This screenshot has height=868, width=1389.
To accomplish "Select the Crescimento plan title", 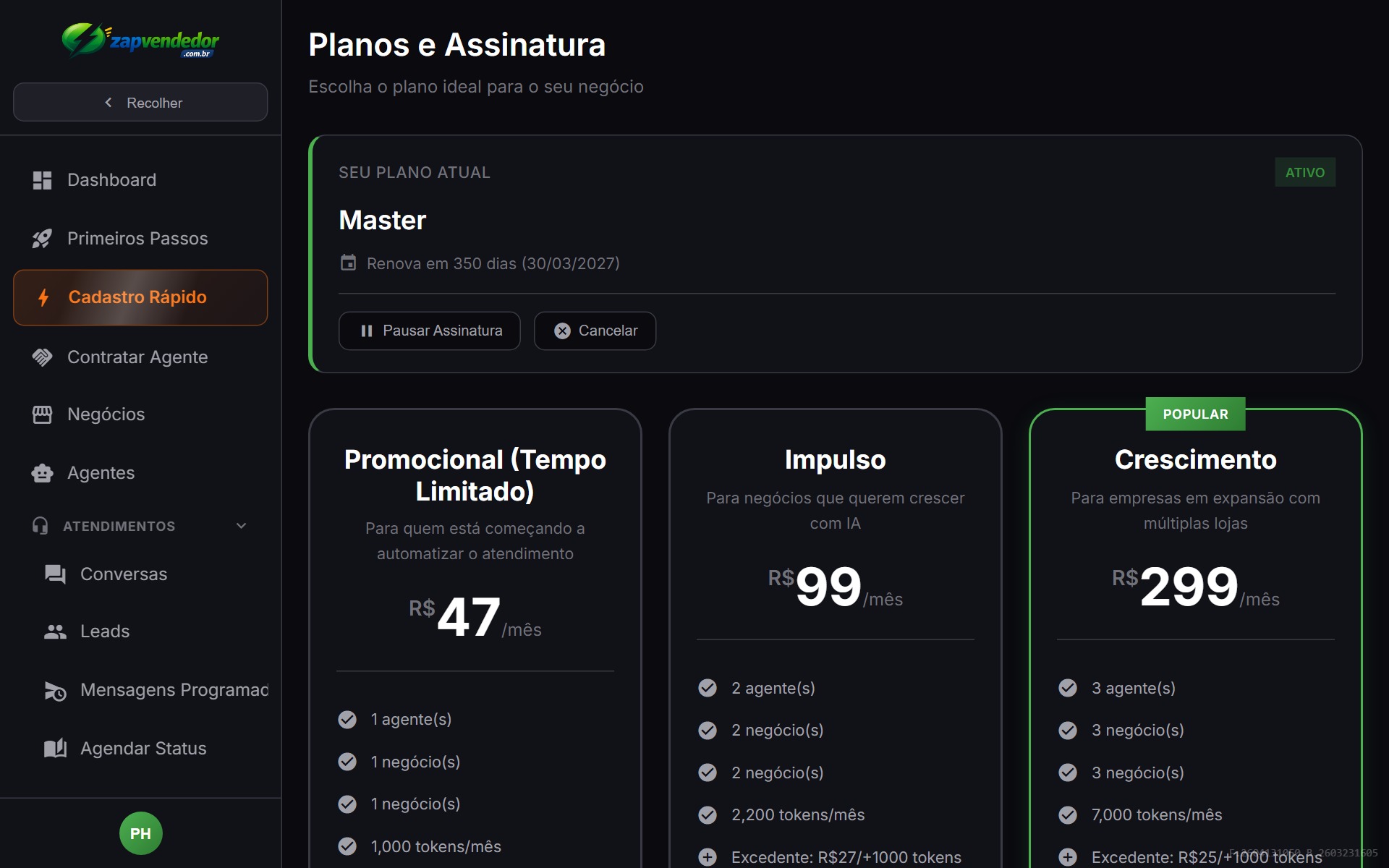I will pos(1196,460).
